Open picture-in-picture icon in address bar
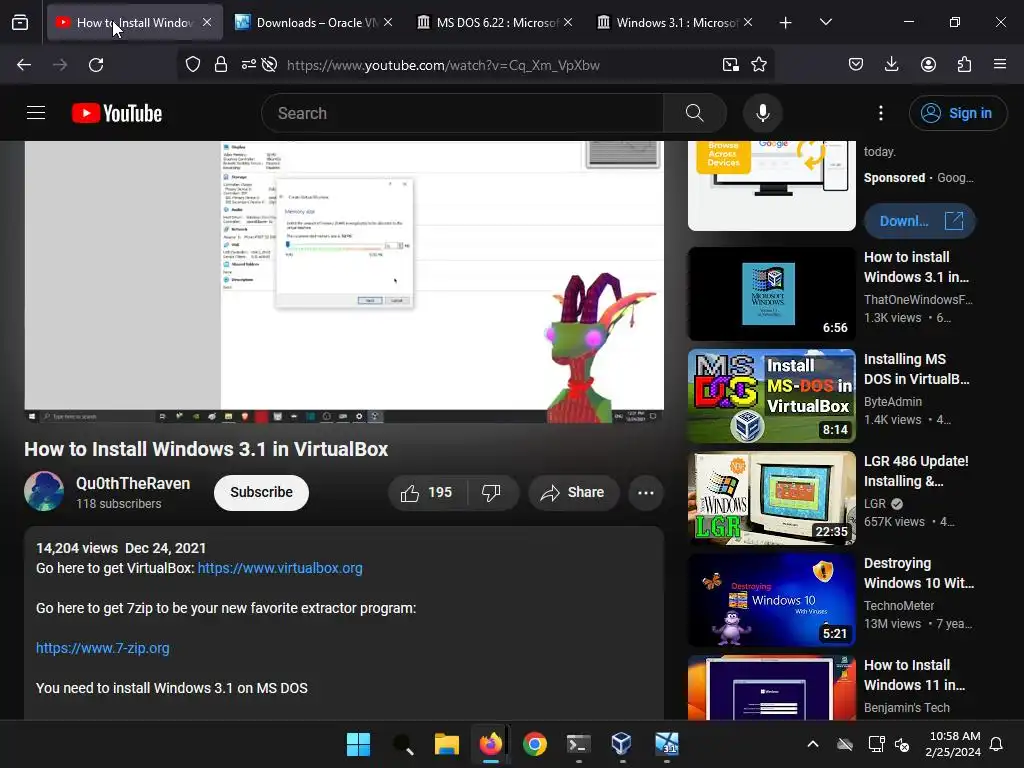Viewport: 1024px width, 768px height. tap(731, 65)
